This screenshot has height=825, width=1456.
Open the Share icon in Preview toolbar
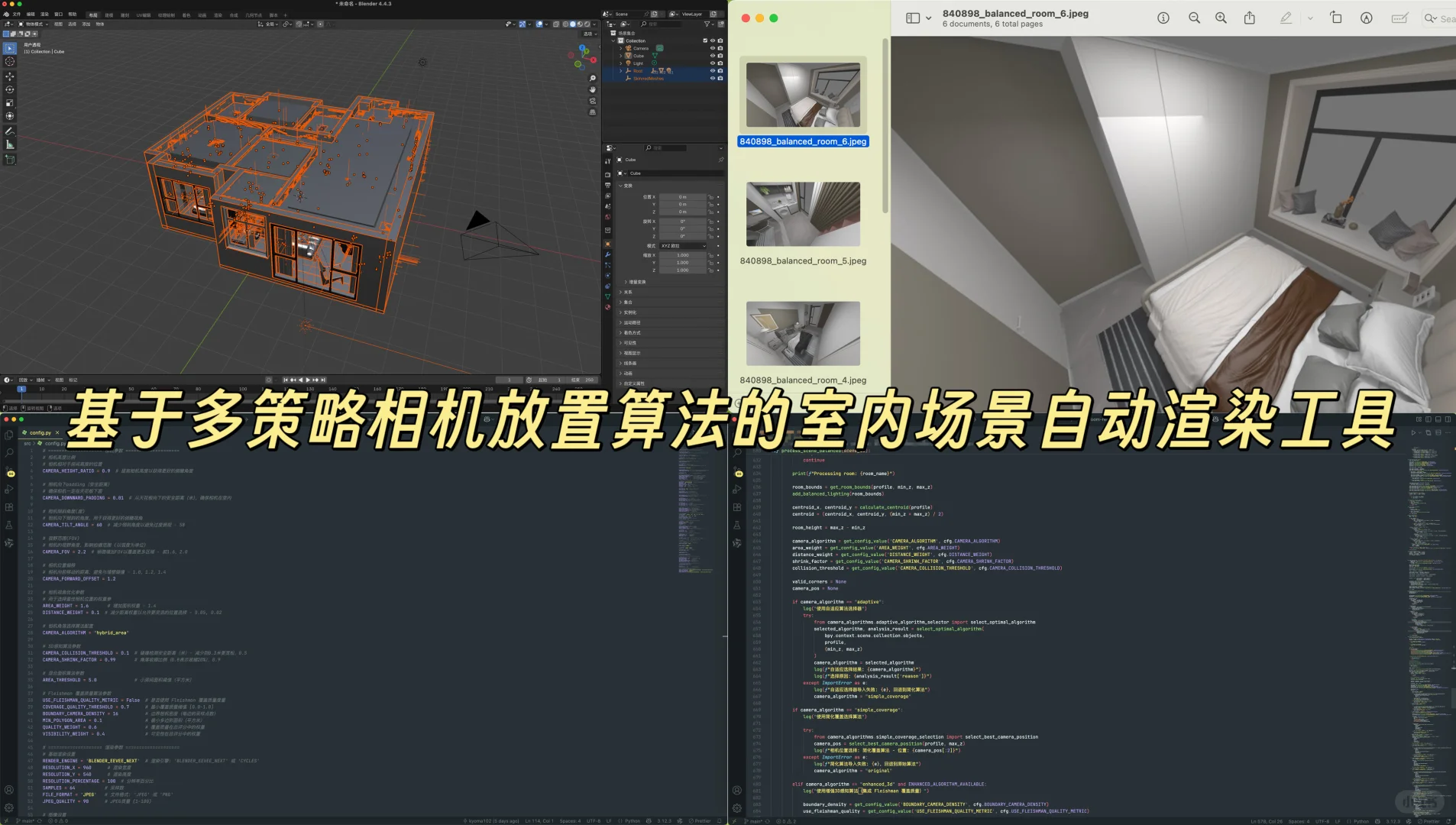coord(1250,17)
